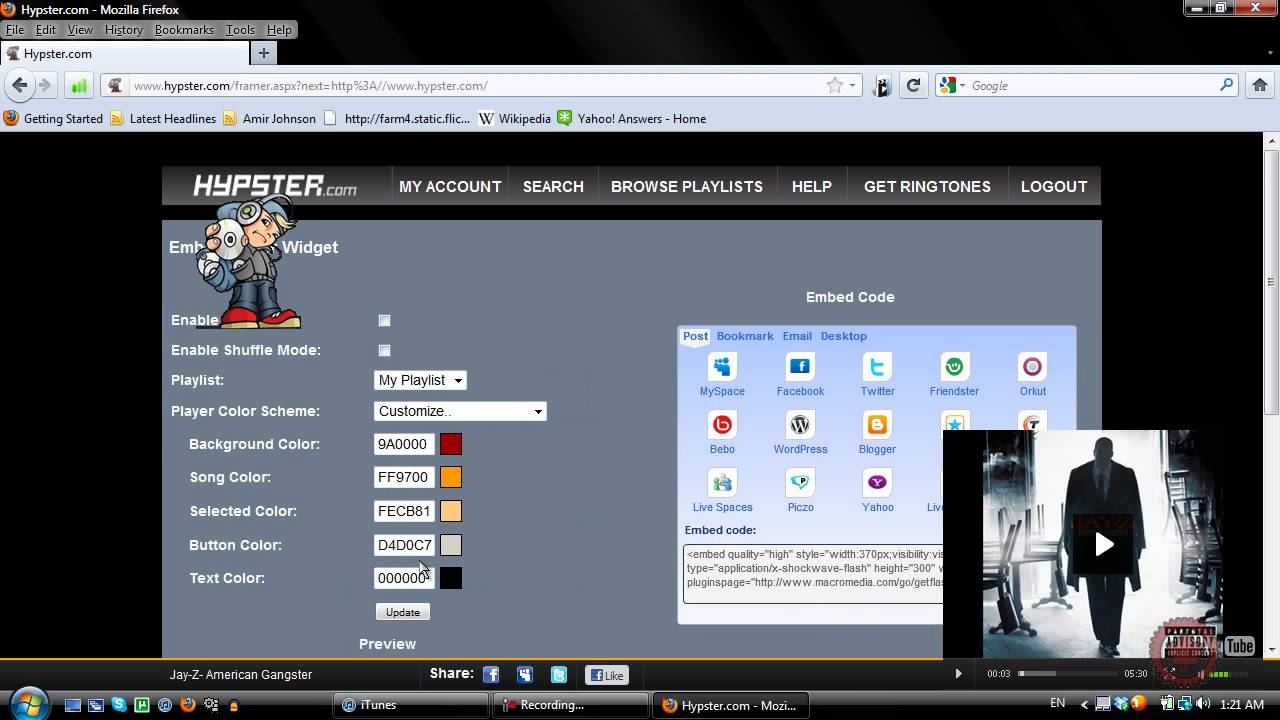Image resolution: width=1280 pixels, height=720 pixels.
Task: Pick Background Color dark red swatch
Action: coord(451,444)
